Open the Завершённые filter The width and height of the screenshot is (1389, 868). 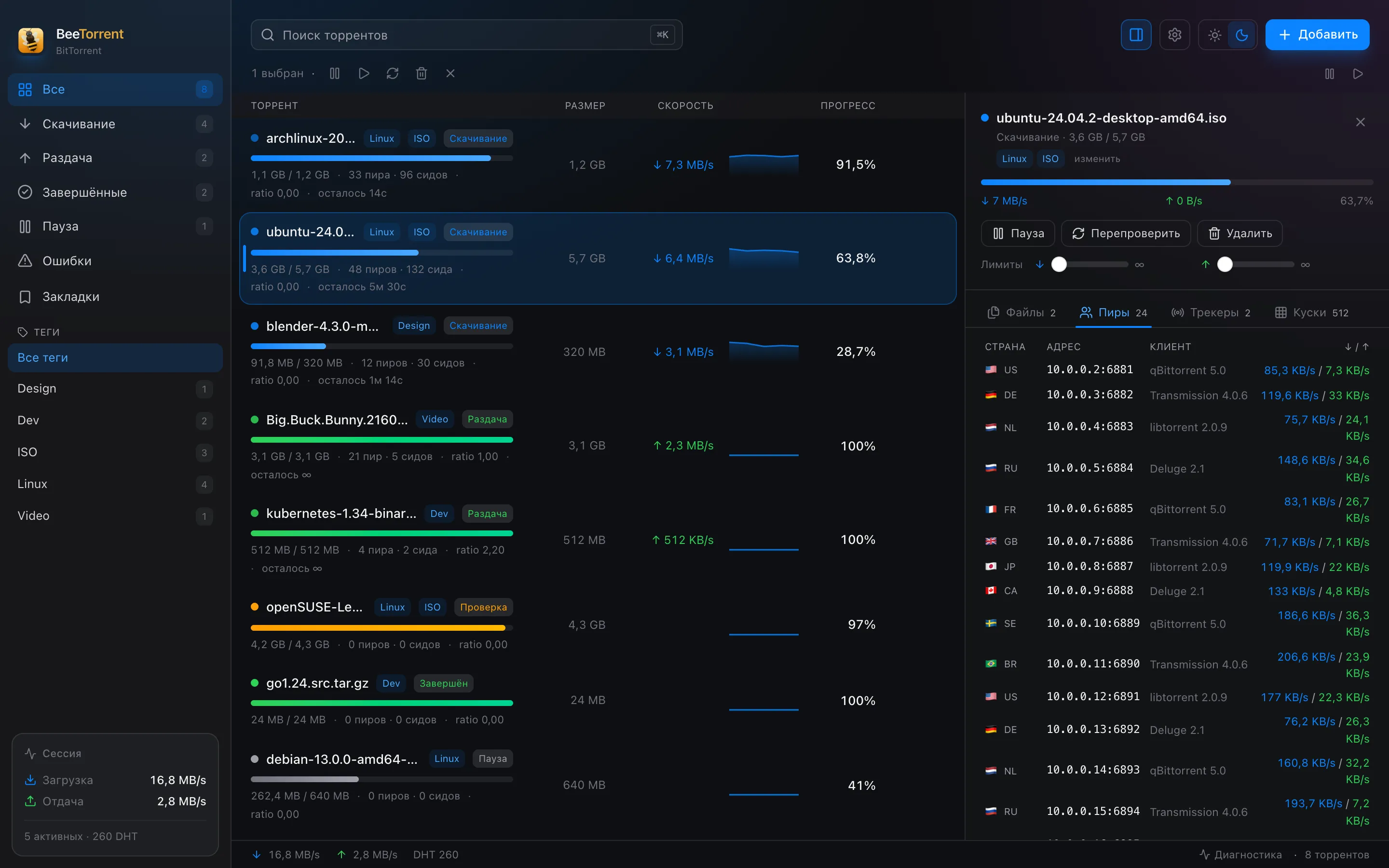115,192
